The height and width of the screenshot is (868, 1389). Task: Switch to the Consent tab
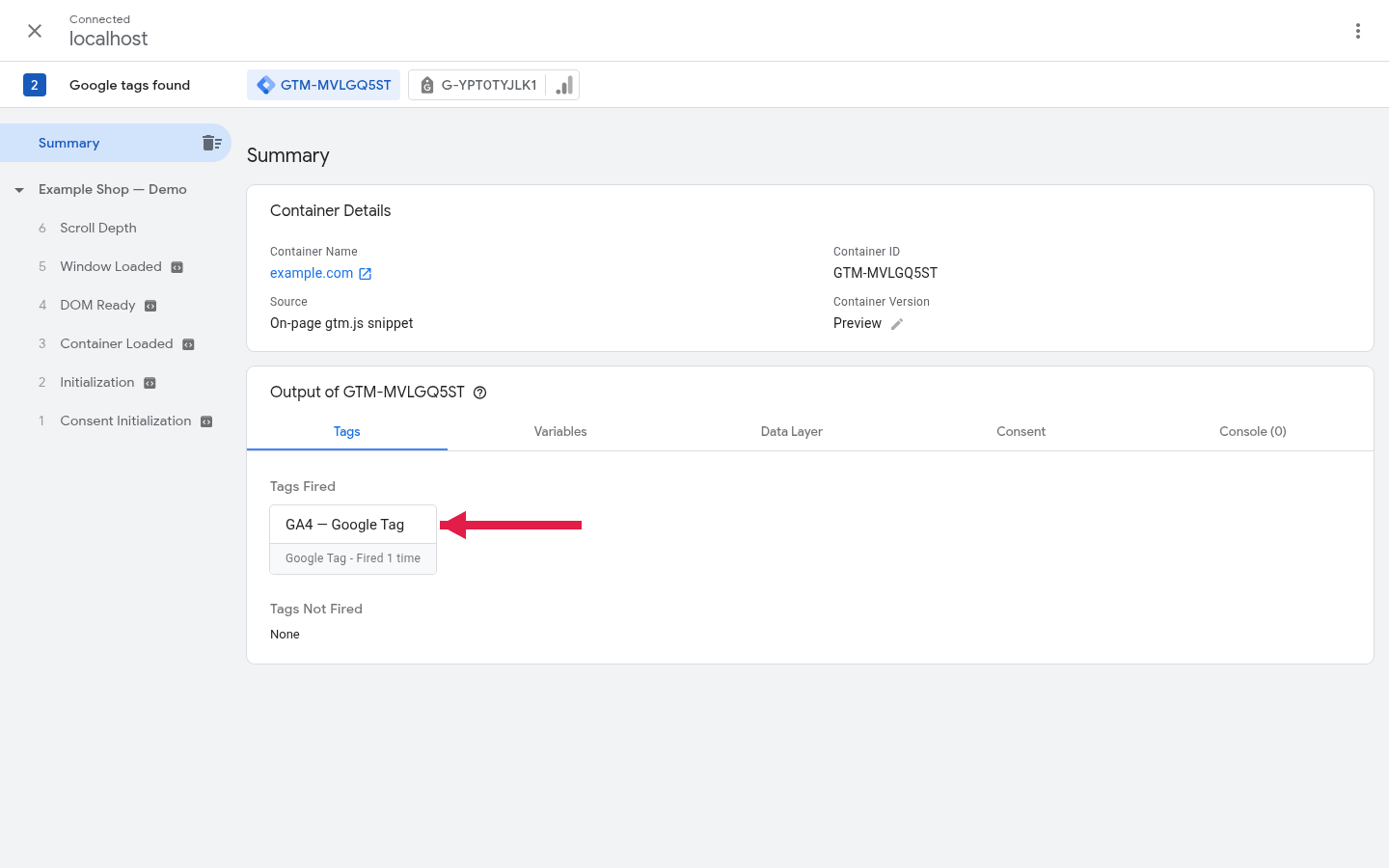[x=1021, y=431]
